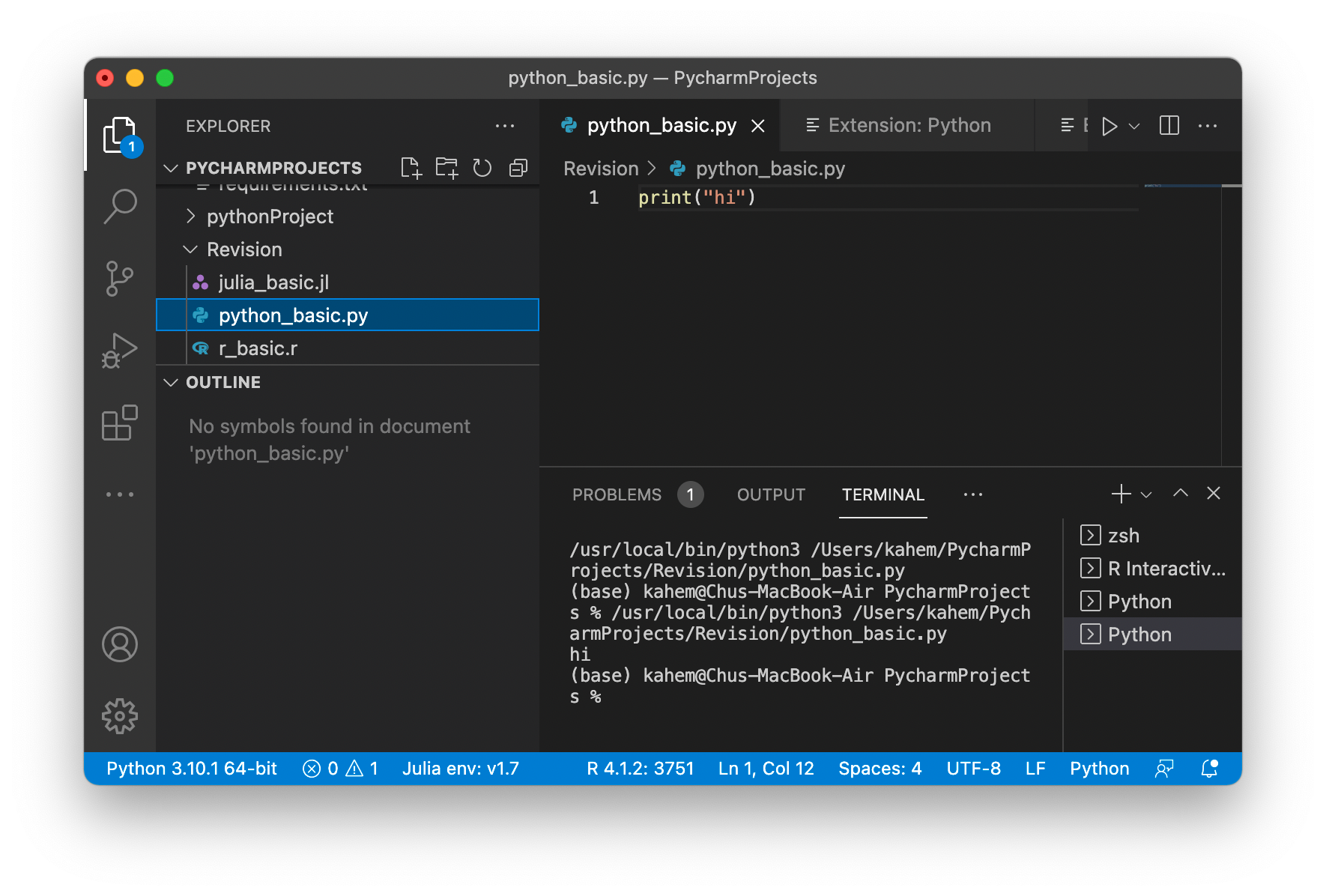This screenshot has height=896, width=1326.
Task: Open the Manage gear settings menu
Action: click(120, 716)
